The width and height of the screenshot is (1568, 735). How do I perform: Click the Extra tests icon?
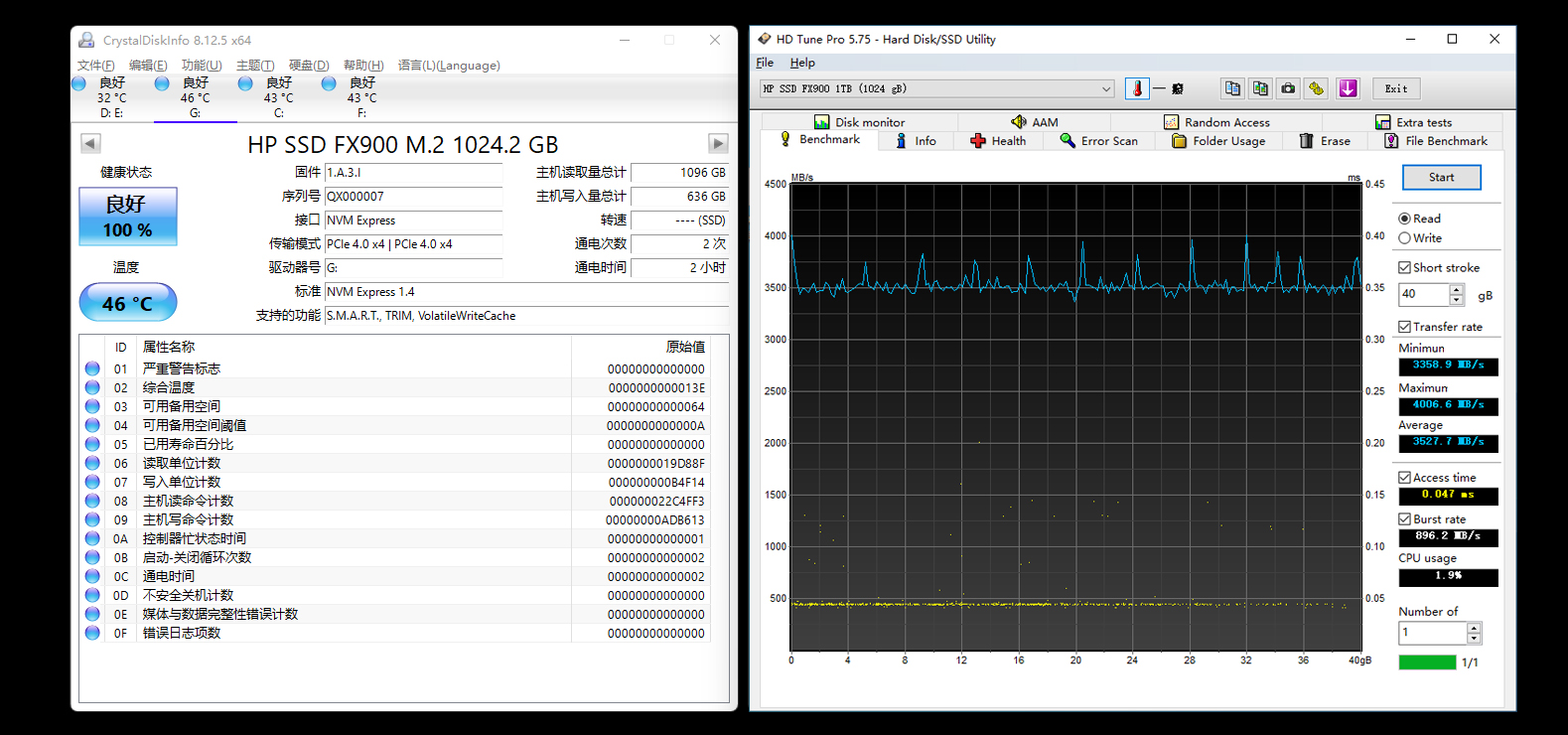(1382, 122)
